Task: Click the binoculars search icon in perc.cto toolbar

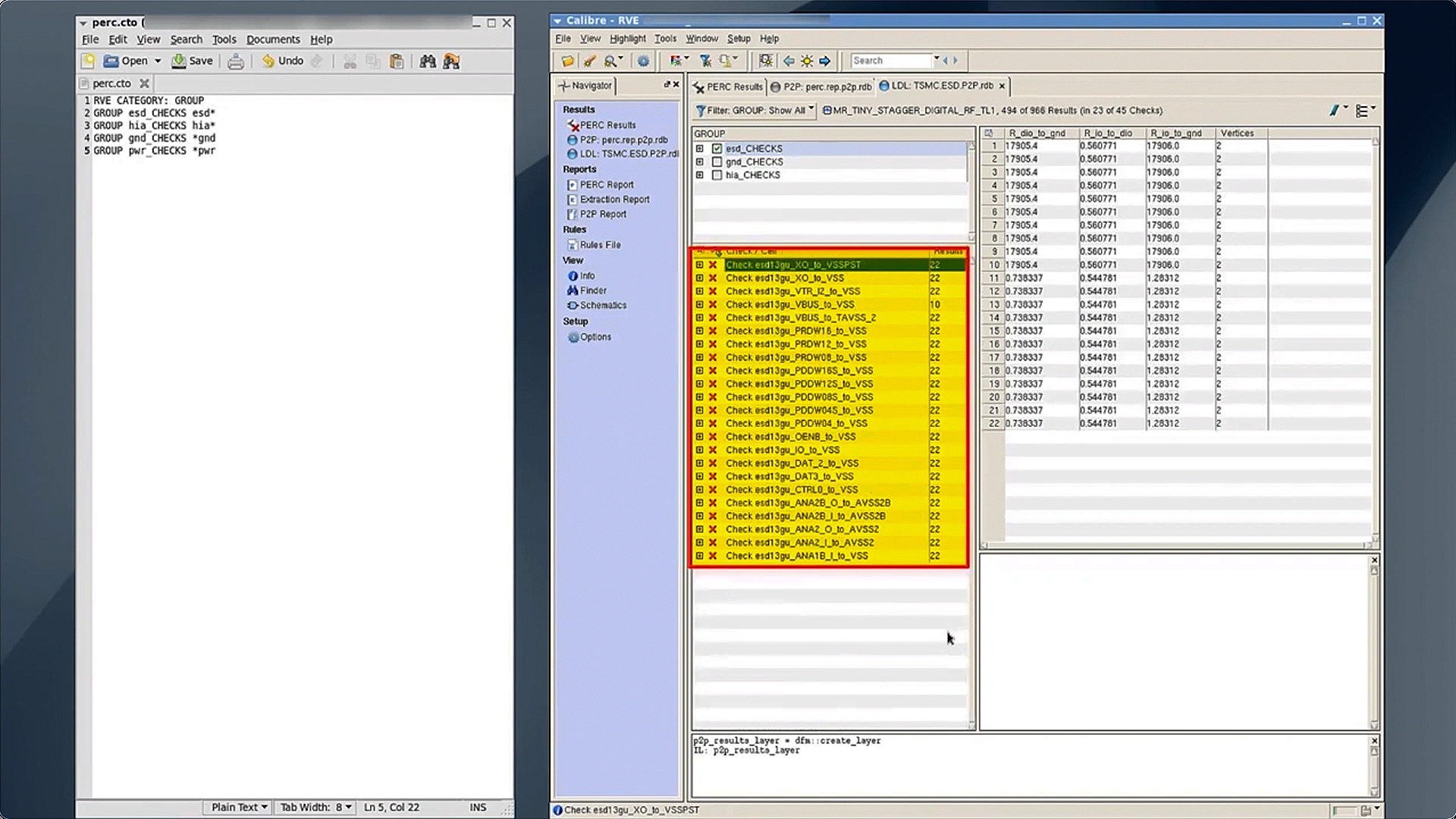Action: [x=428, y=61]
